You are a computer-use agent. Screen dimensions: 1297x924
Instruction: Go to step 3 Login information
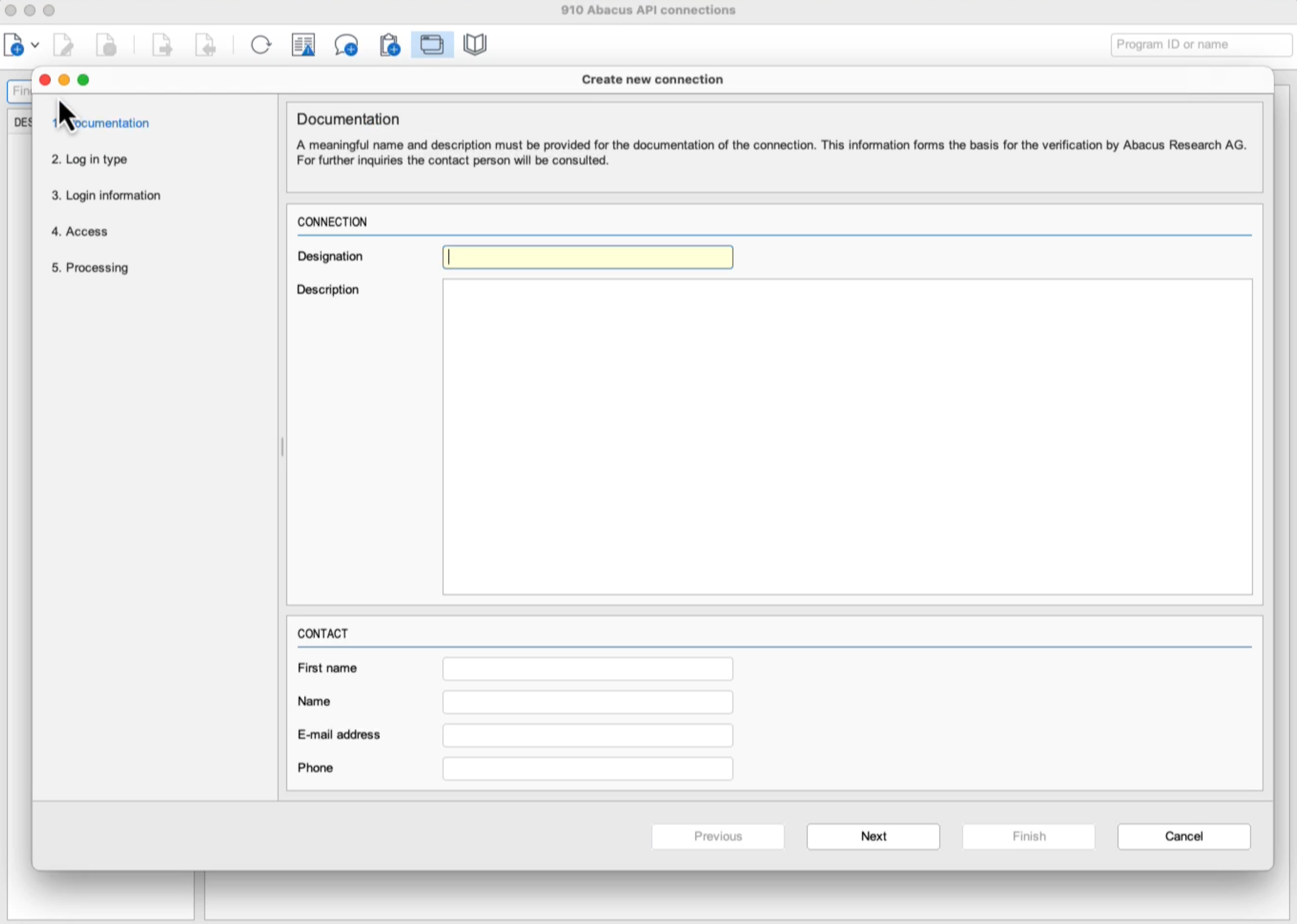tap(106, 195)
